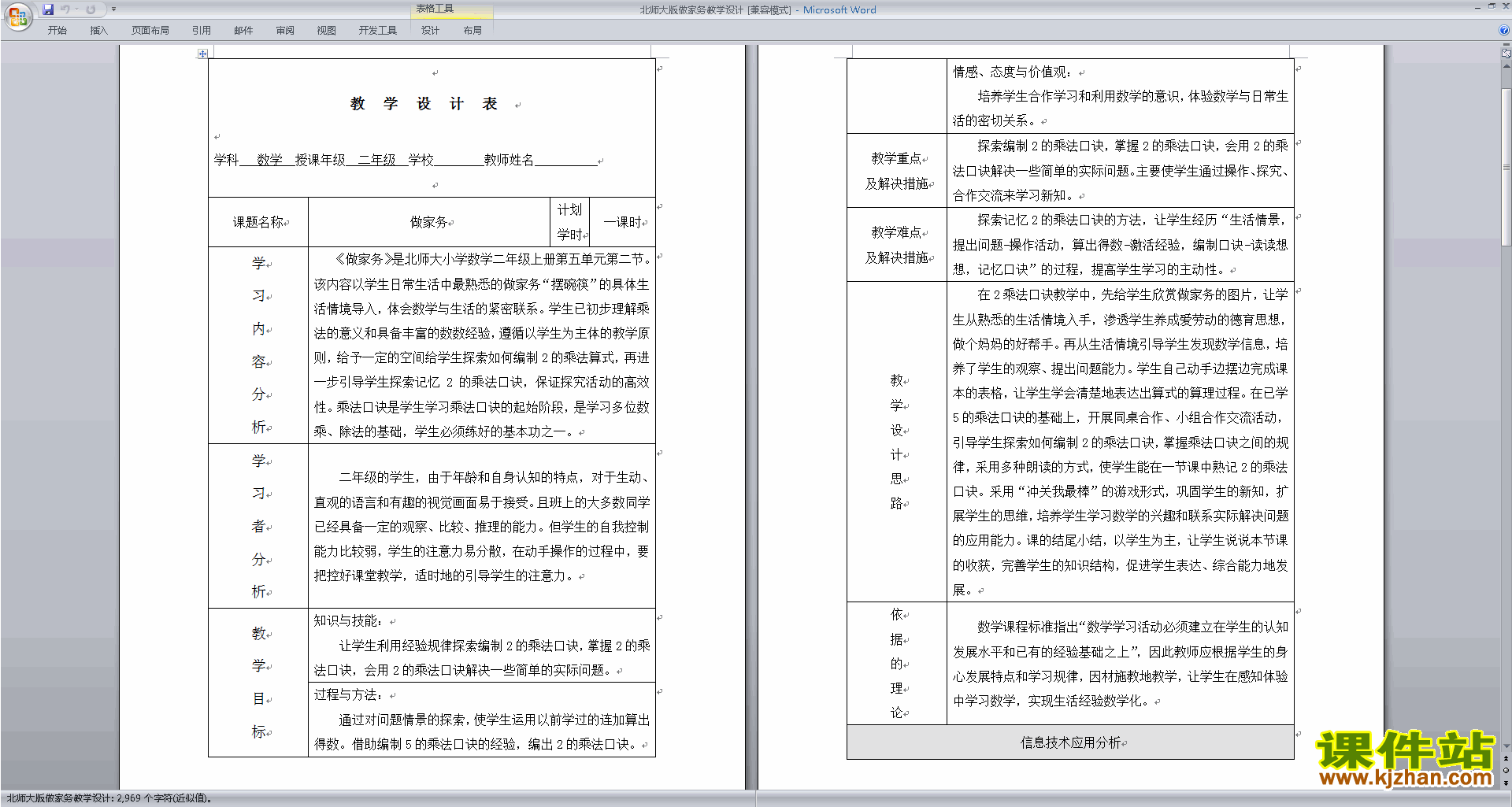Viewport: 1512px width, 807px height.
Task: Click the first 教学重点及解决措施 cell
Action: [x=897, y=171]
